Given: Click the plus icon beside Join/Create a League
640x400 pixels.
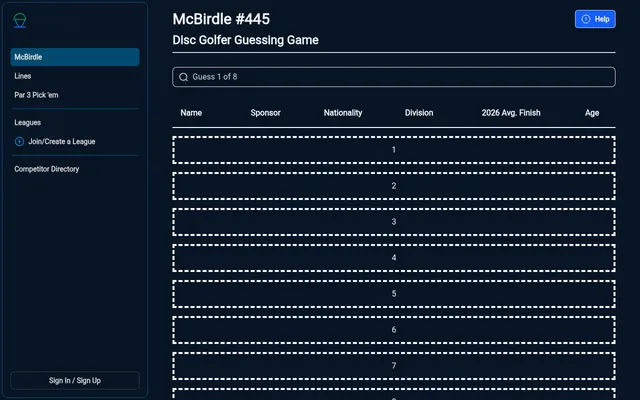Looking at the screenshot, I should pos(19,142).
